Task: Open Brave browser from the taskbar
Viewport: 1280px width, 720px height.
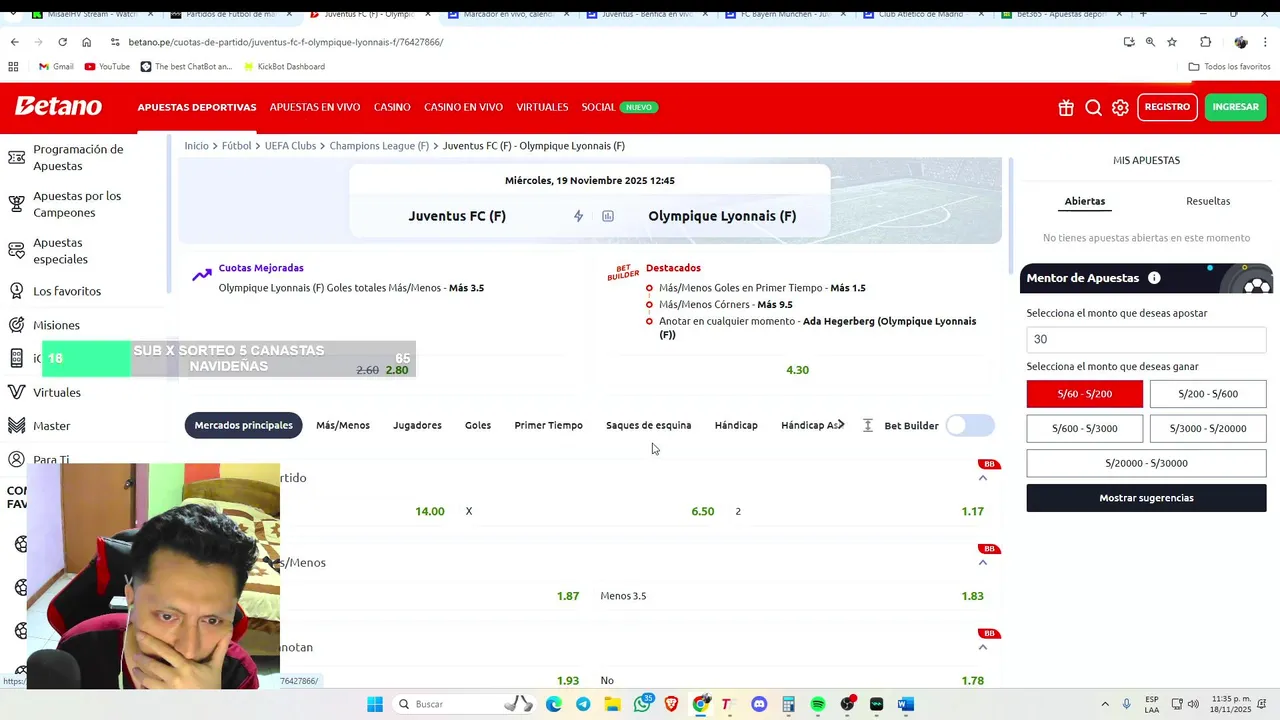Action: [671, 704]
